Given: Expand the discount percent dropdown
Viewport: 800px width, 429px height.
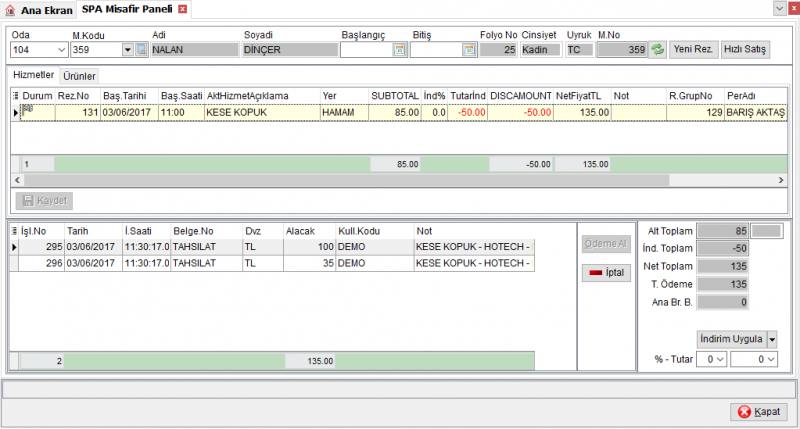Looking at the screenshot, I should (720, 359).
